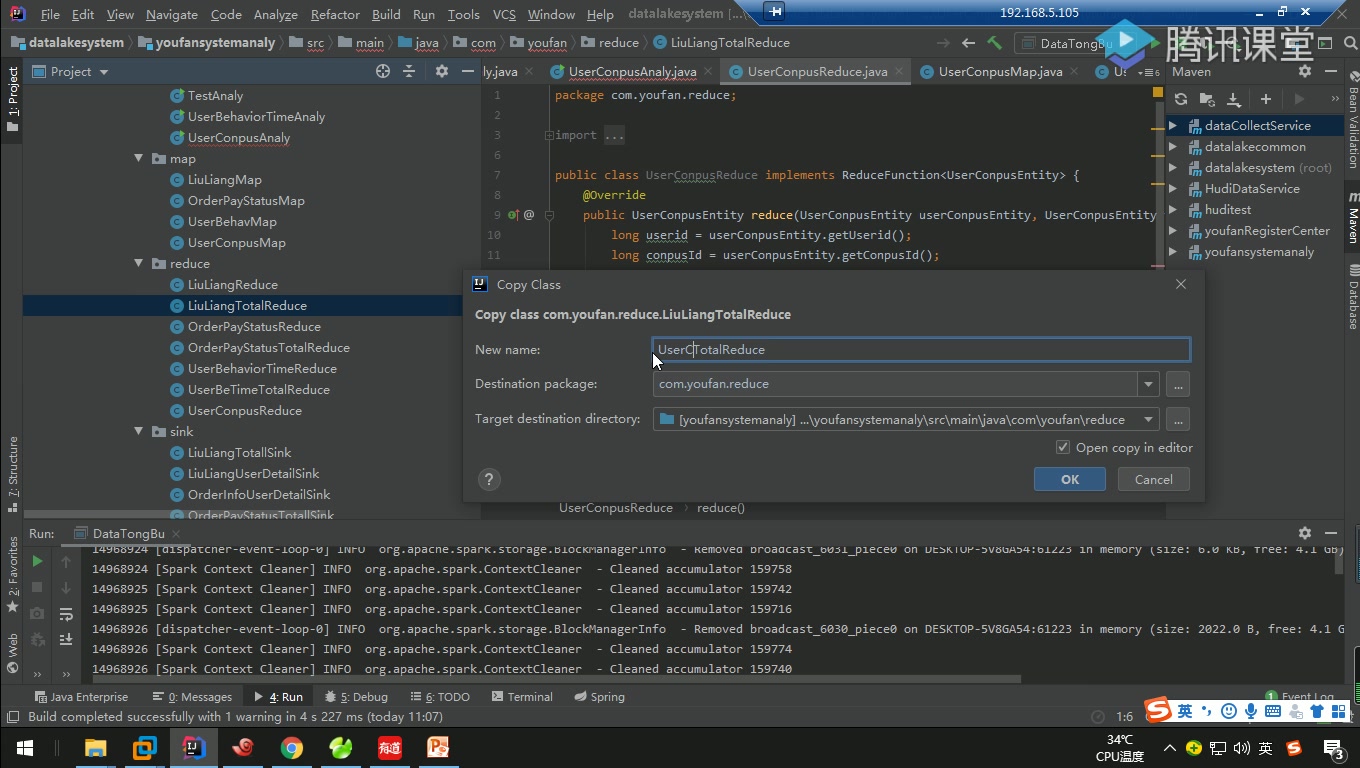Screen dimensions: 1360x768
Task: Open Chrome from the Windows taskbar
Action: (x=291, y=747)
